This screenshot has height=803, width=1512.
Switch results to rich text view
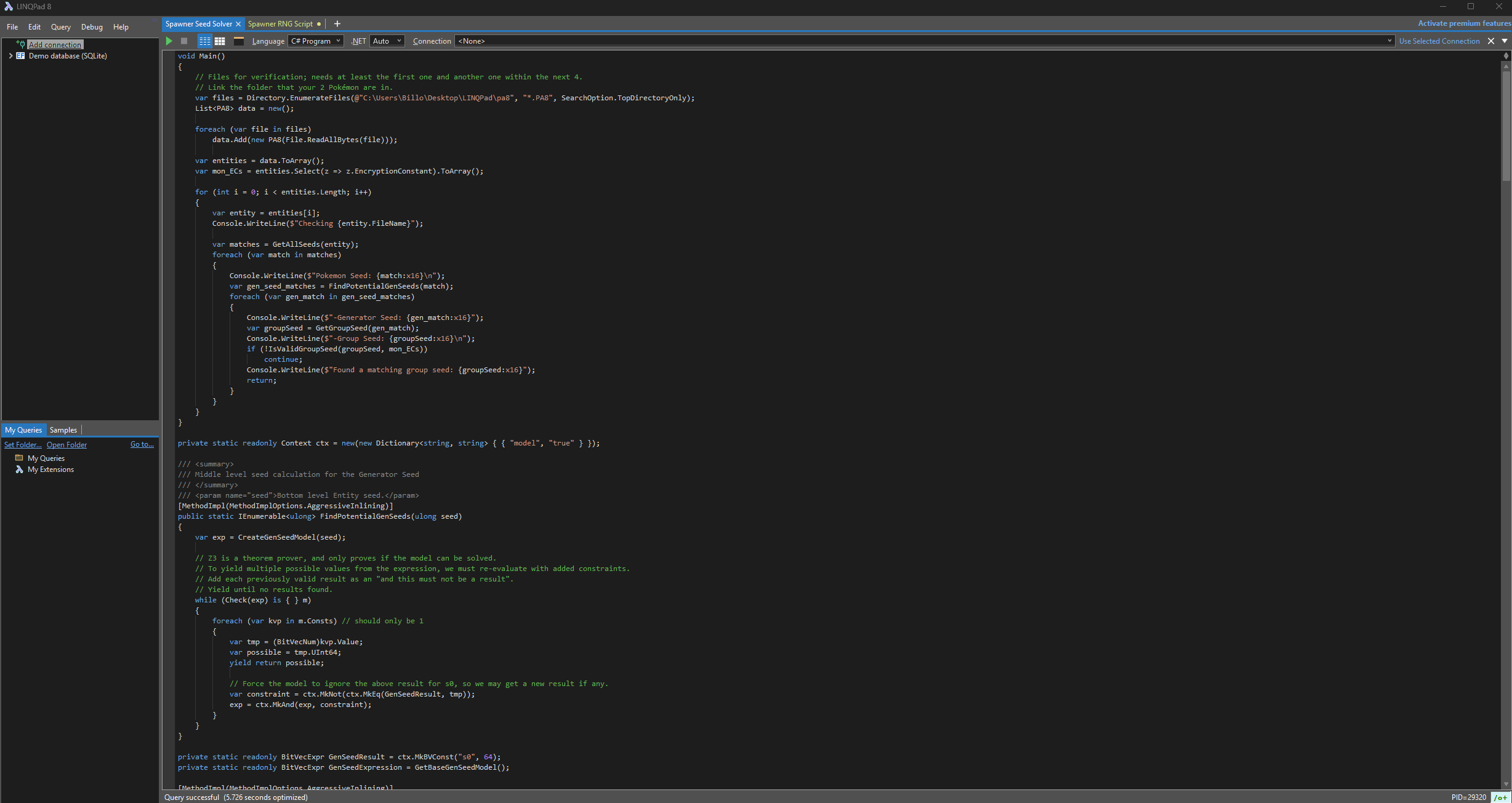(204, 41)
